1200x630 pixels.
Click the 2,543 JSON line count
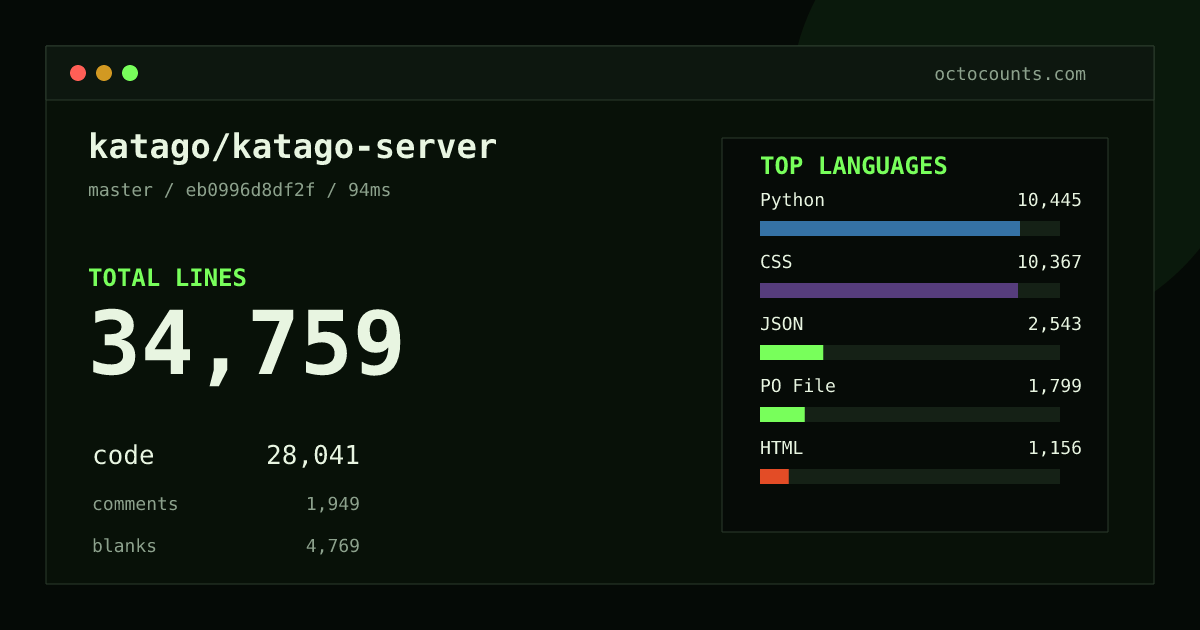tap(1055, 324)
